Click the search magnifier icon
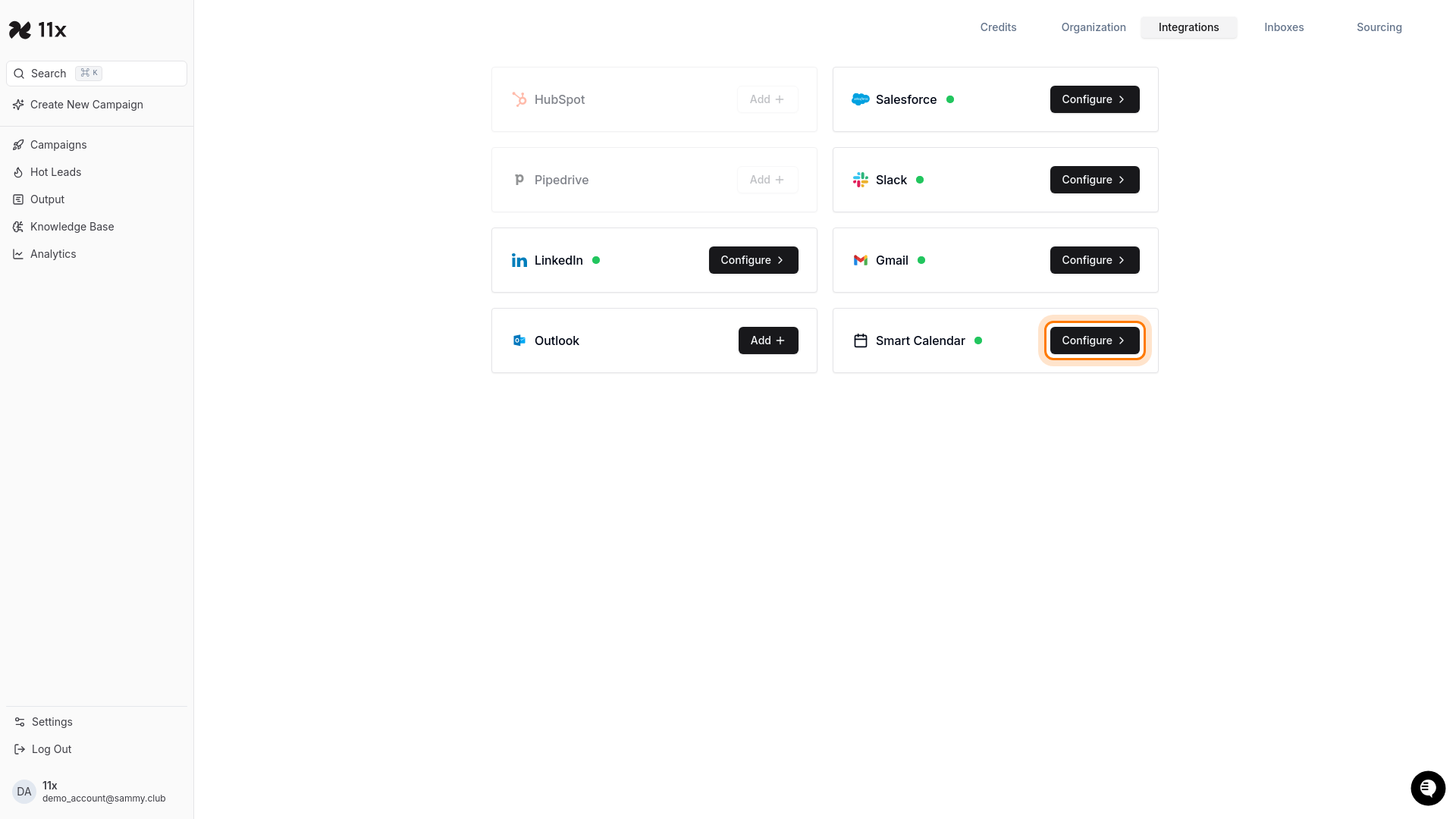This screenshot has height=819, width=1456. 19,74
